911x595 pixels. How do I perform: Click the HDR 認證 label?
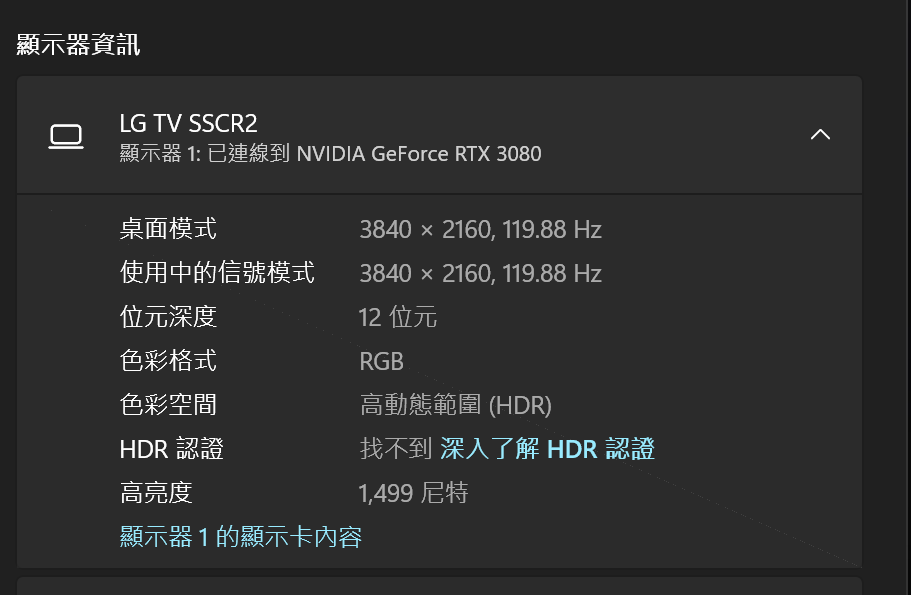(171, 449)
